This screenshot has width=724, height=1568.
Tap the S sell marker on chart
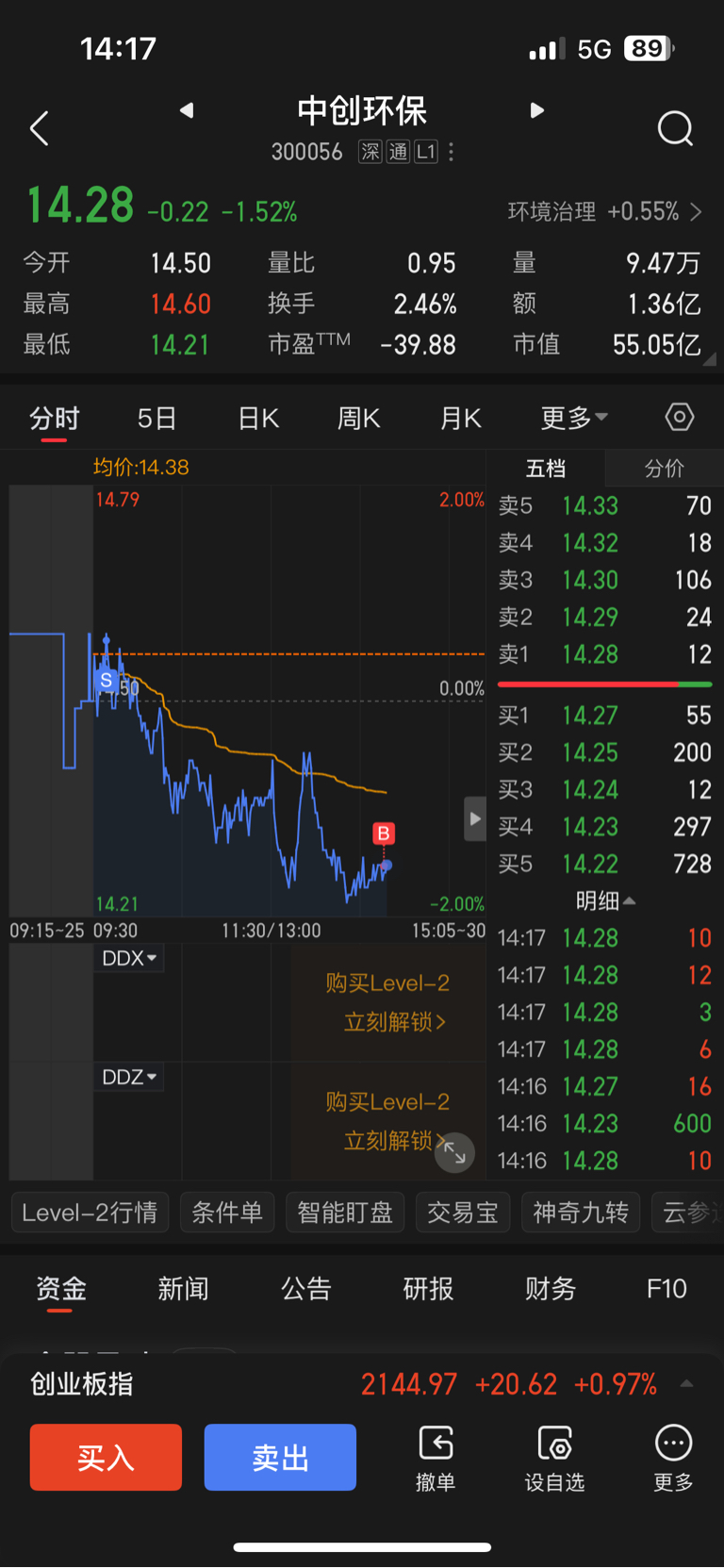107,680
